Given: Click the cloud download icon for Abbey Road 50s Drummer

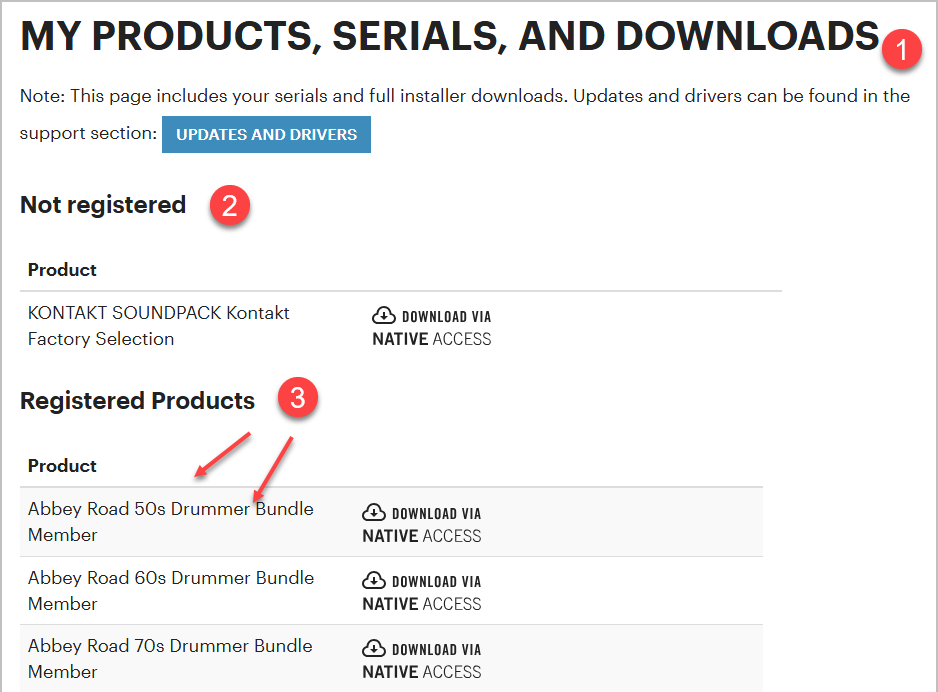Looking at the screenshot, I should coord(374,513).
